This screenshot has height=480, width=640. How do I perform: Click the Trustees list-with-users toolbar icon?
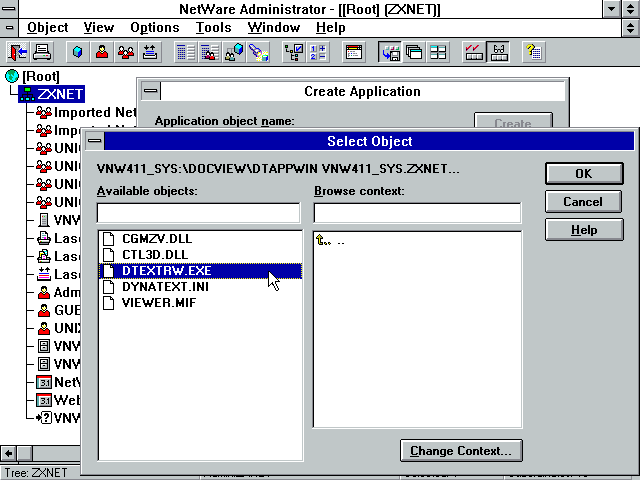click(210, 52)
